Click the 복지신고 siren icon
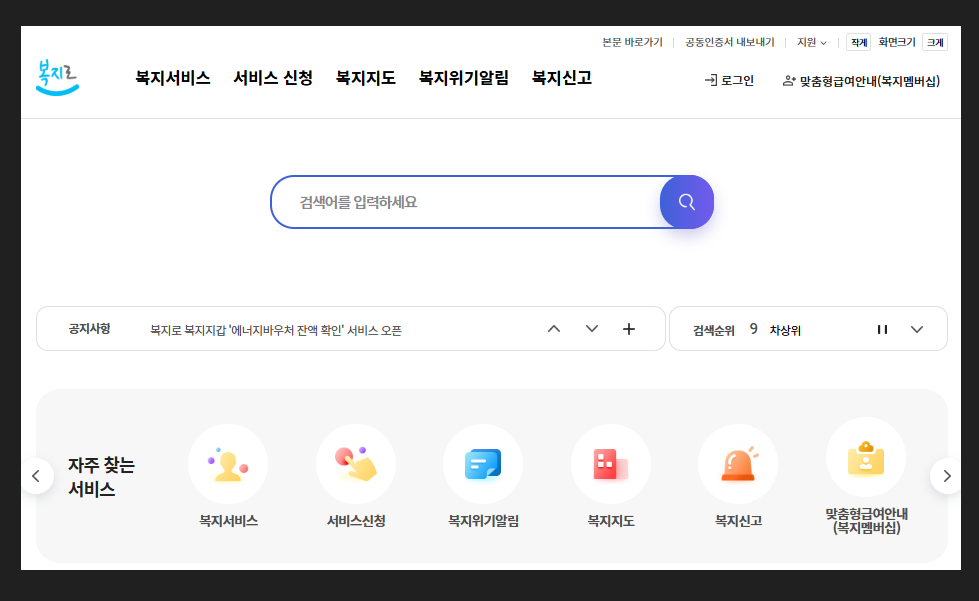Image resolution: width=979 pixels, height=601 pixels. tap(738, 463)
